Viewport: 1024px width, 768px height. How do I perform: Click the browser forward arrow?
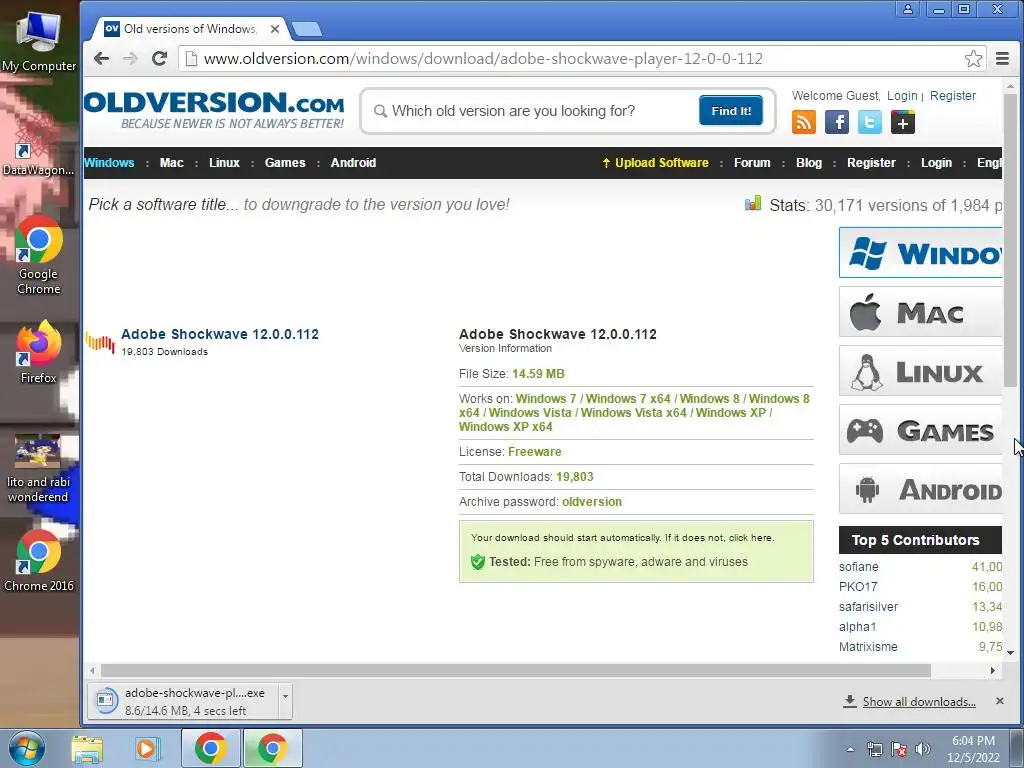coord(130,59)
